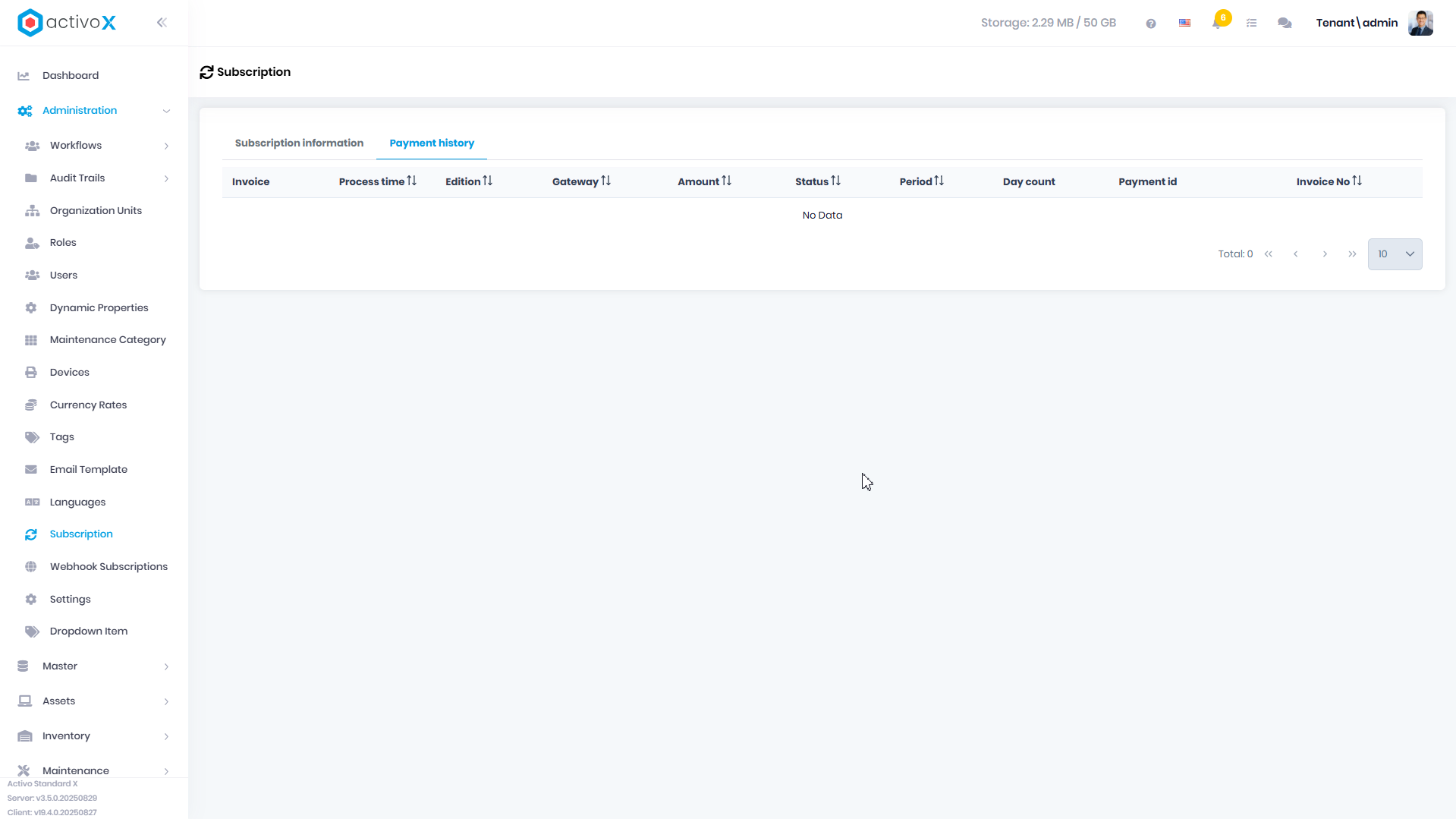Expand the Inventory menu arrow

[166, 736]
